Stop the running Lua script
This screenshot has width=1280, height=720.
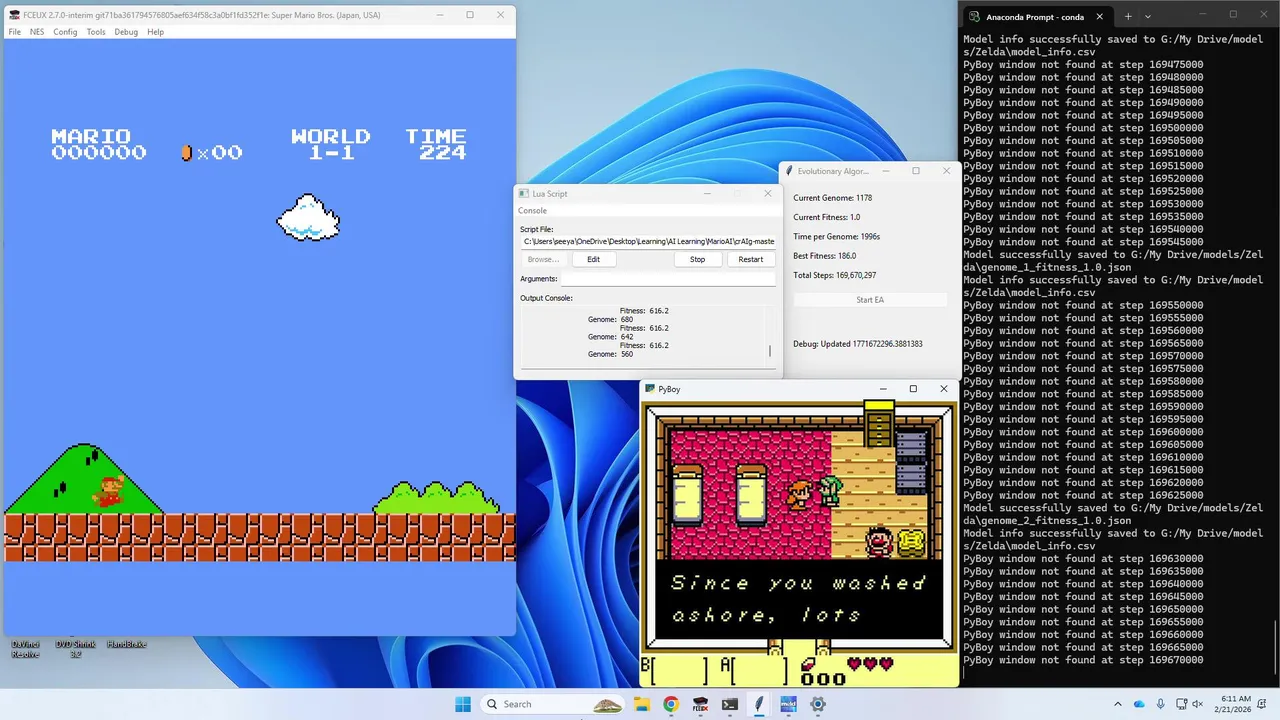tap(697, 259)
